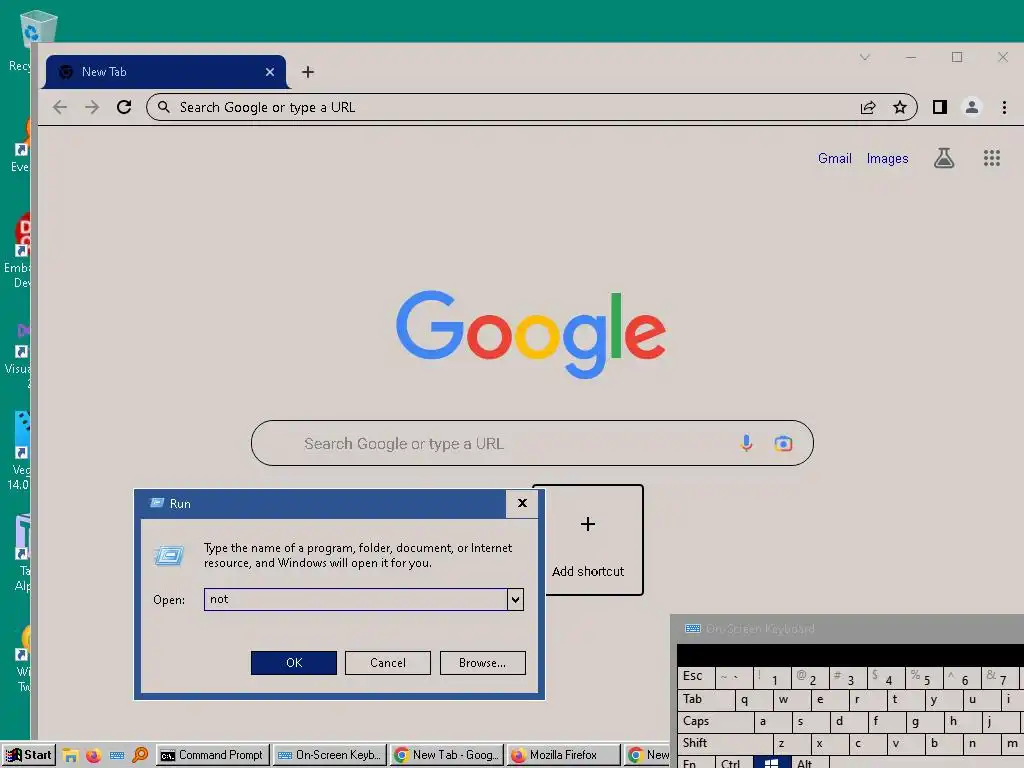Click the 5 key on the On-Screen Keyboard
Image resolution: width=1024 pixels, height=768 pixels.
[924, 677]
